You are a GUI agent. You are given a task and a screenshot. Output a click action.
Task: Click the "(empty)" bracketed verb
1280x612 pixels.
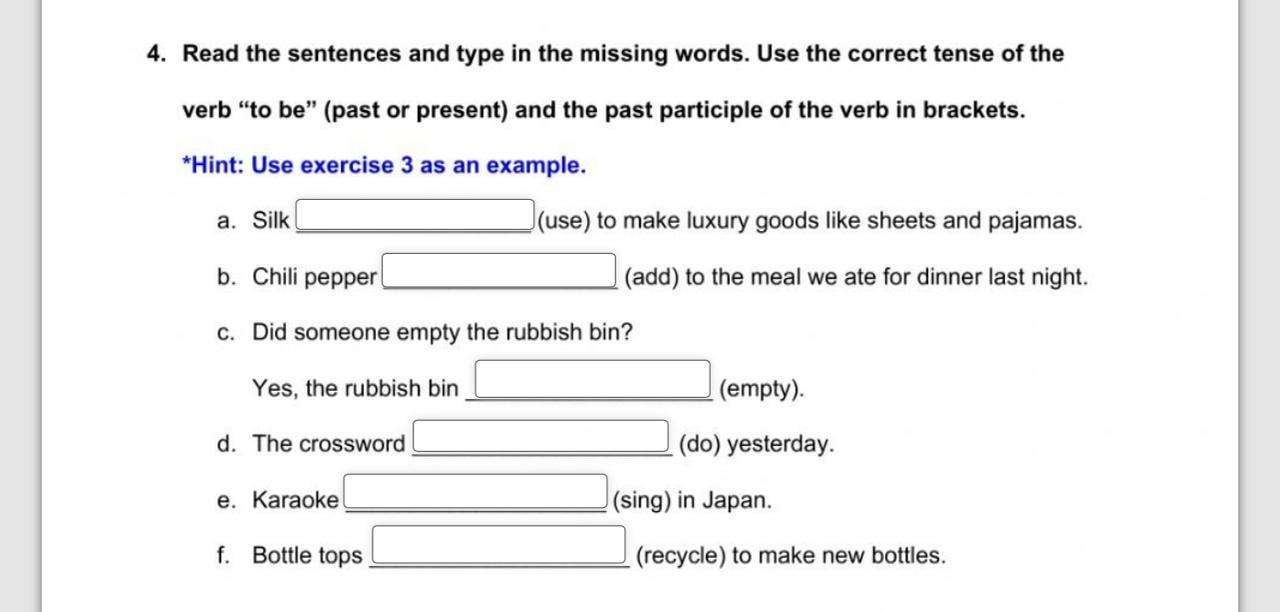pyautogui.click(x=761, y=389)
